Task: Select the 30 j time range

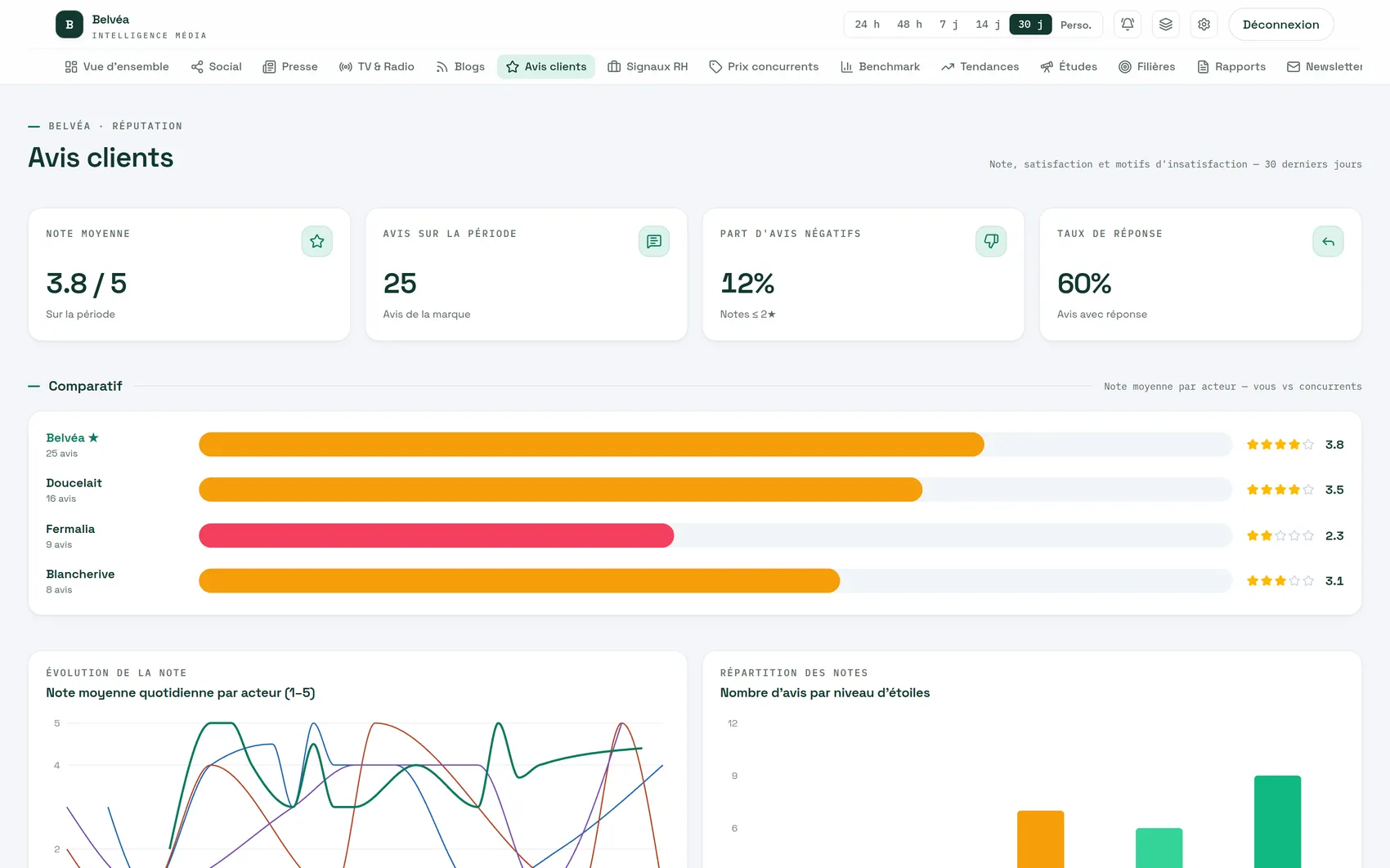Action: coord(1030,25)
